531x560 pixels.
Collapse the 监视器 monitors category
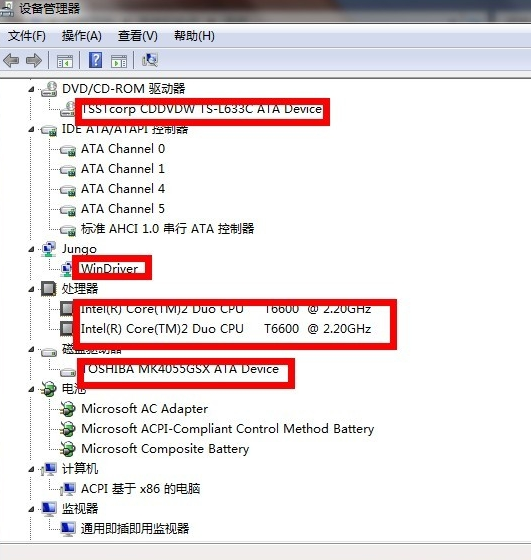[x=31, y=510]
